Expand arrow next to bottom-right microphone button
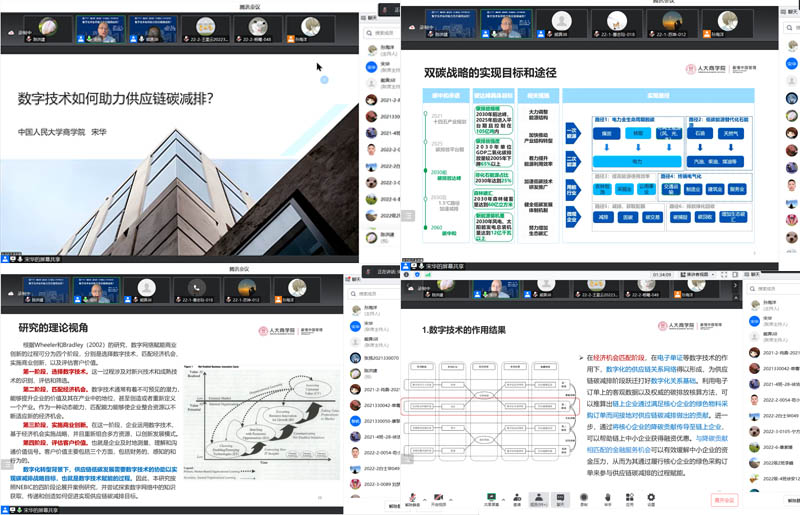 pos(425,499)
